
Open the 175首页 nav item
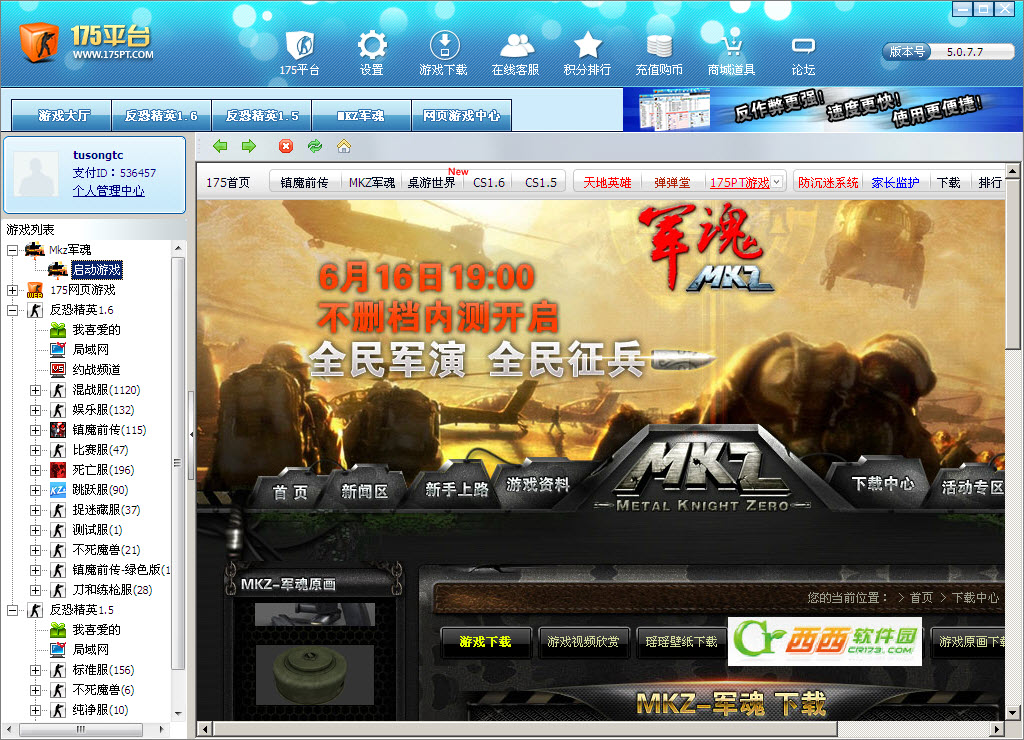228,182
